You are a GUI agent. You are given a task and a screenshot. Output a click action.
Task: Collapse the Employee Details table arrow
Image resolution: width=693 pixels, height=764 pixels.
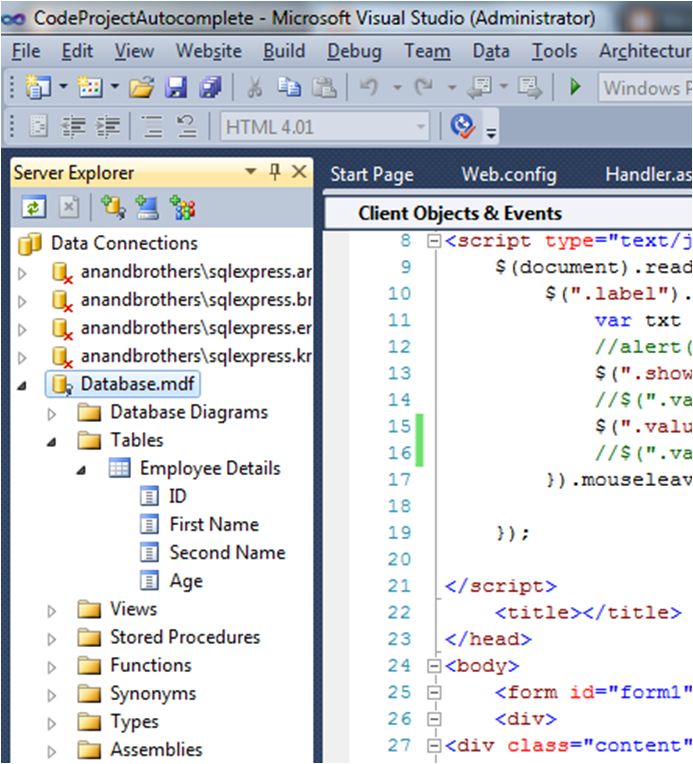[81, 471]
